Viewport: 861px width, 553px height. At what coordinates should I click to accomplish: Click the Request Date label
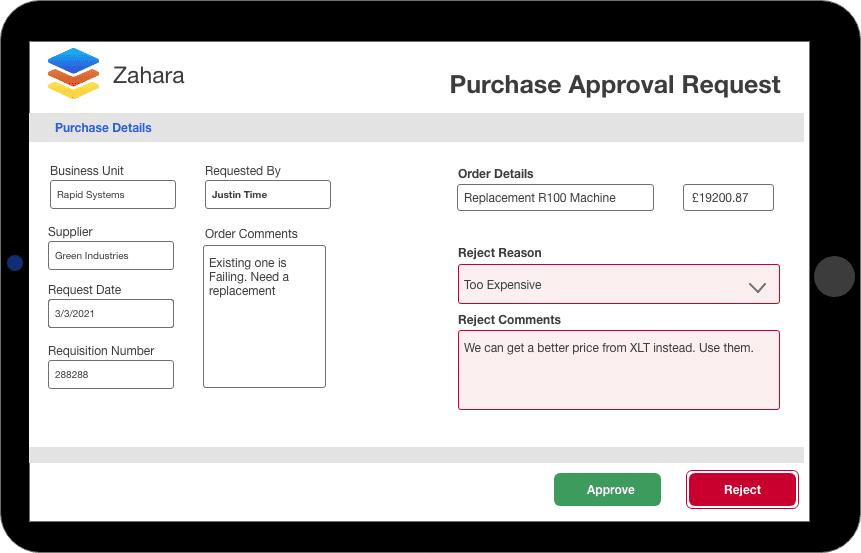pyautogui.click(x=85, y=289)
